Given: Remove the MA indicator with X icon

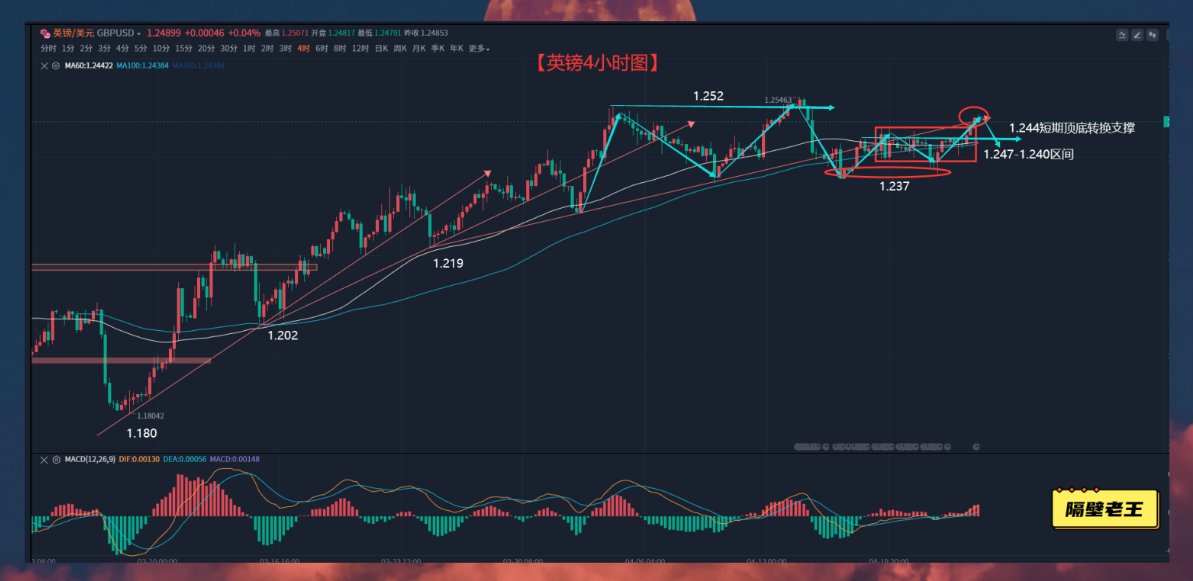Looking at the screenshot, I should click(43, 66).
